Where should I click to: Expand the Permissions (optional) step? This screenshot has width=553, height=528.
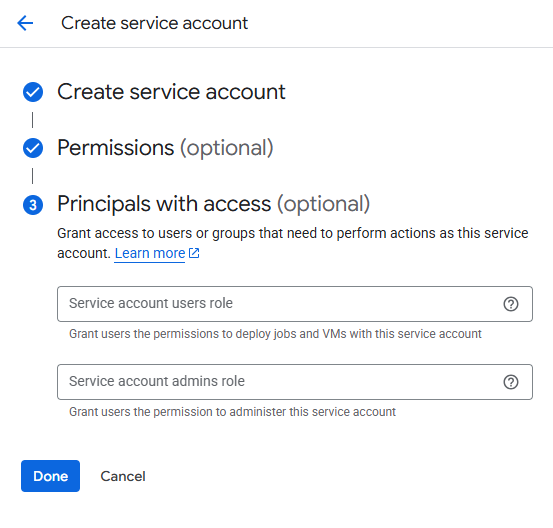[x=165, y=147]
